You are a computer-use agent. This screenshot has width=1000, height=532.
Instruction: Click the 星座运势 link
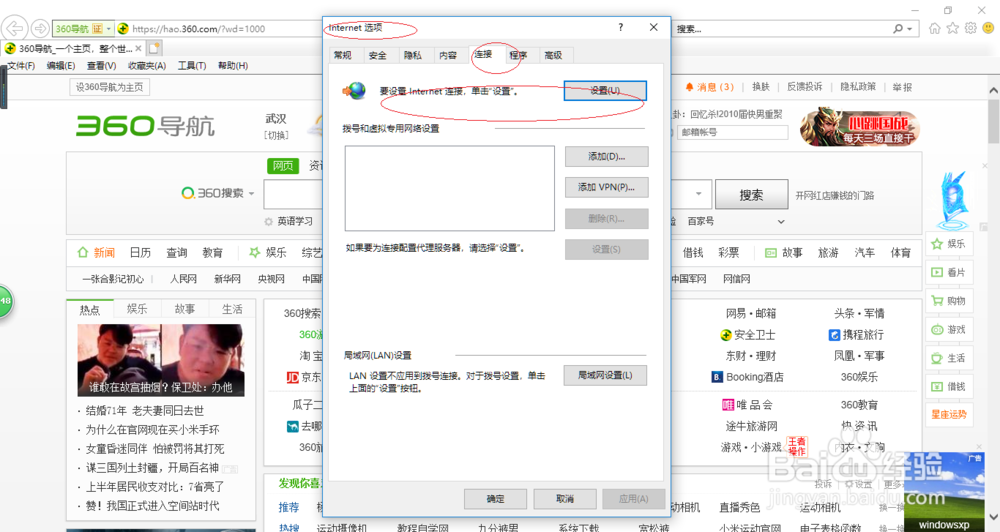pos(948,415)
